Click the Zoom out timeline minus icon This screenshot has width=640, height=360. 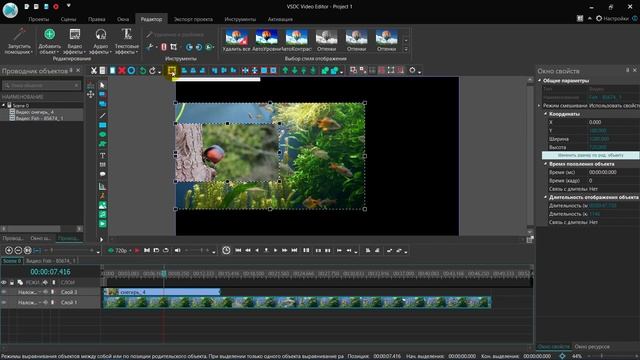tap(18, 250)
